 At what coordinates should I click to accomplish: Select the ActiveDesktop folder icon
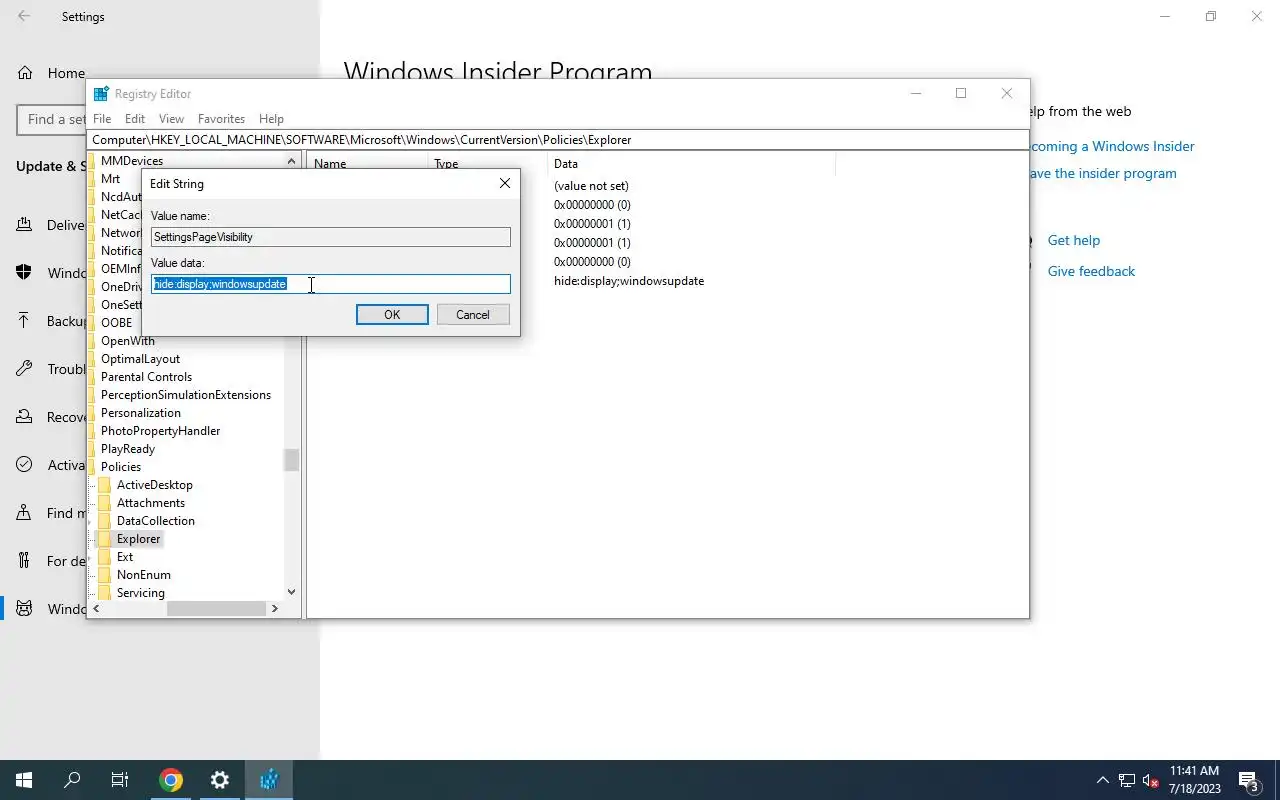point(104,485)
